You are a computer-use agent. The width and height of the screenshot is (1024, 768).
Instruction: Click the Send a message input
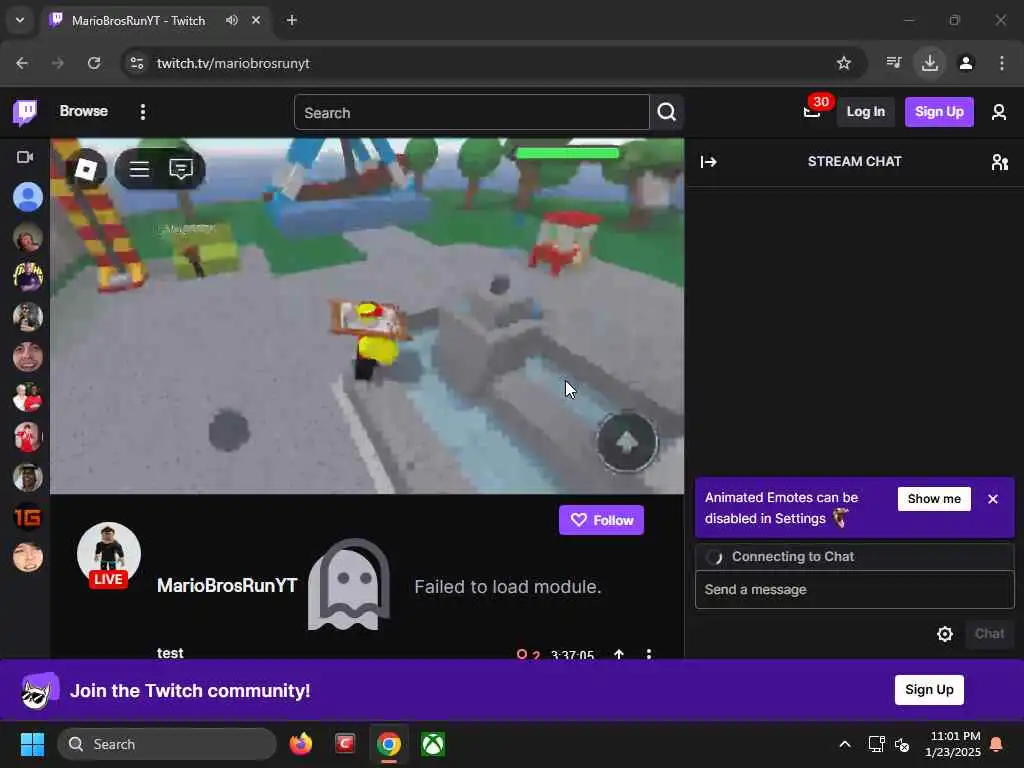[x=854, y=590]
